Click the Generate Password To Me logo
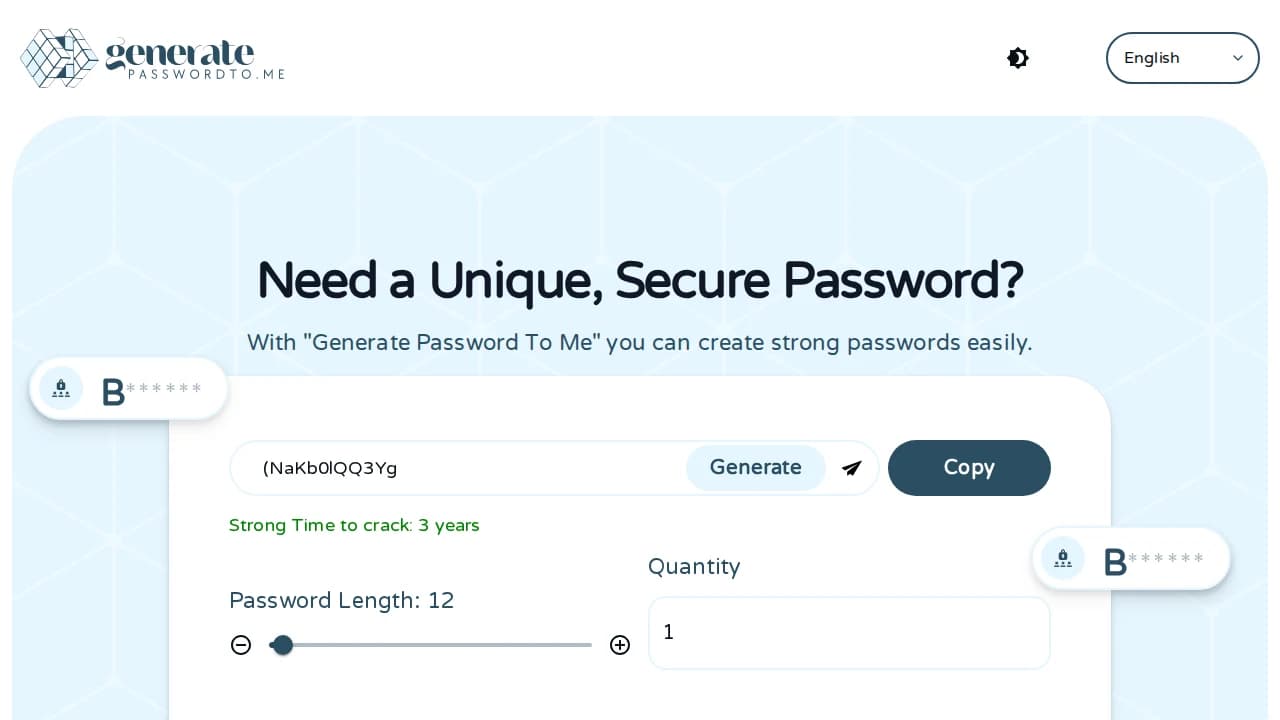Viewport: 1280px width, 720px height. 152,58
